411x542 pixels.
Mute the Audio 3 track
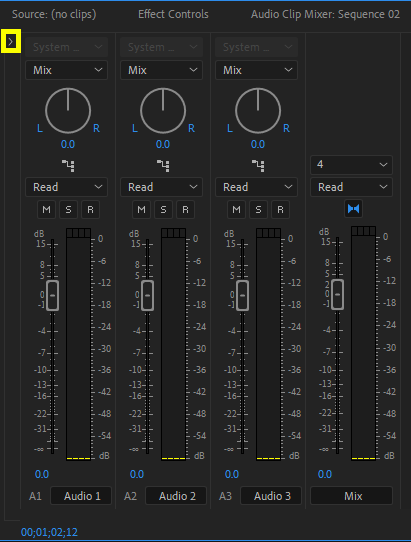[236, 209]
